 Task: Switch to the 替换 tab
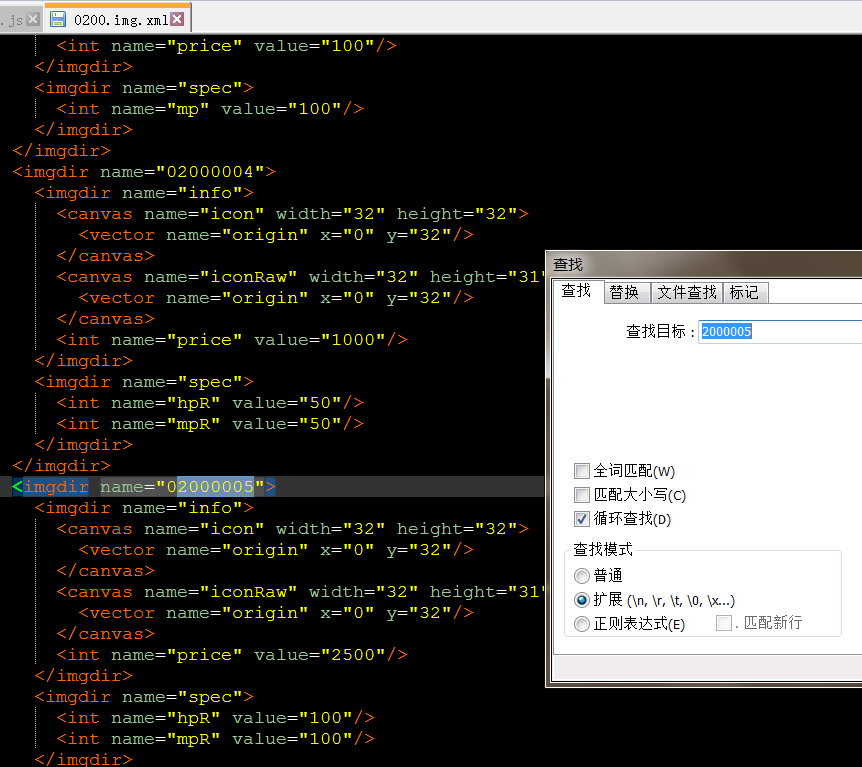[625, 293]
